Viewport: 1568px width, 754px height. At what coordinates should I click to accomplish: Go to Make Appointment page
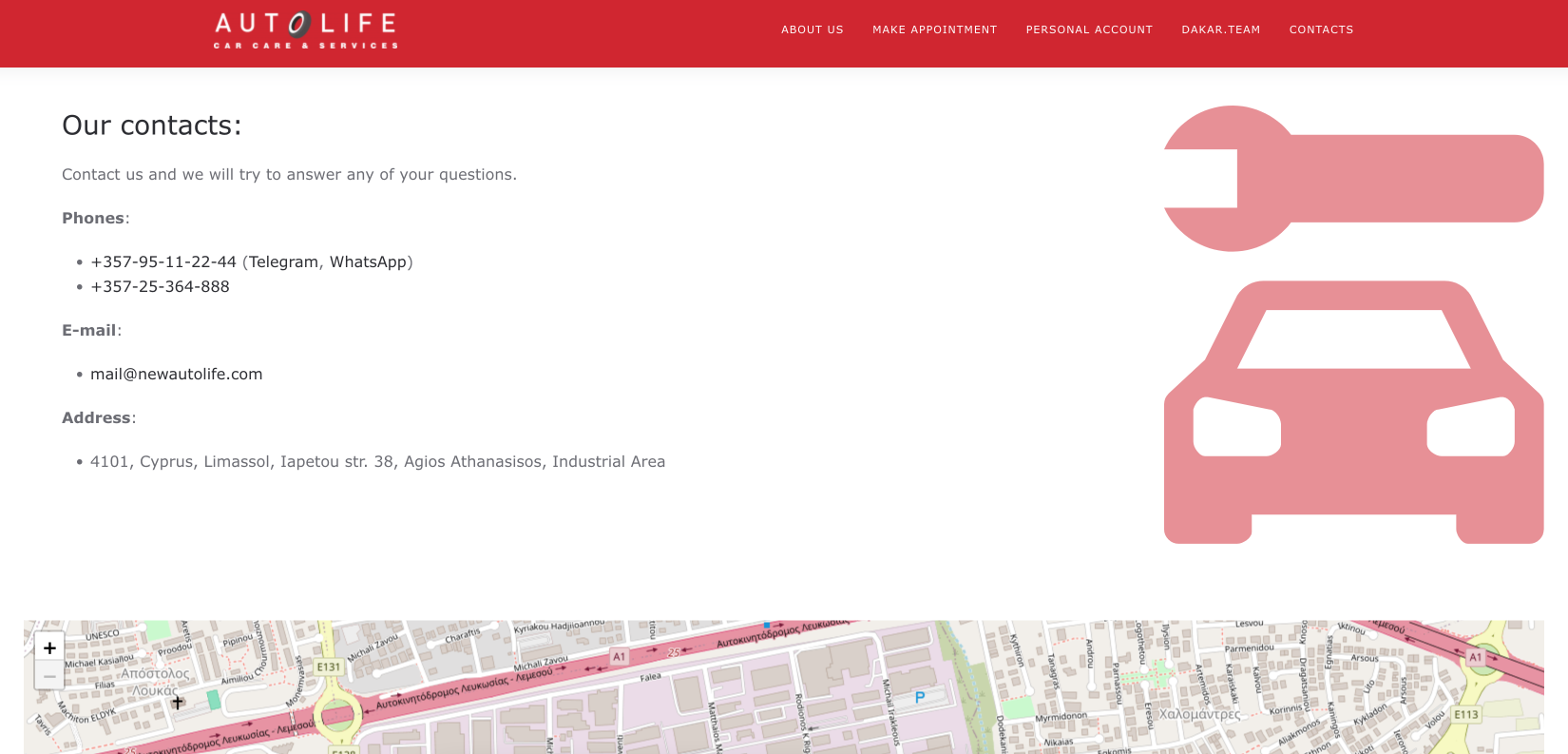(x=934, y=29)
